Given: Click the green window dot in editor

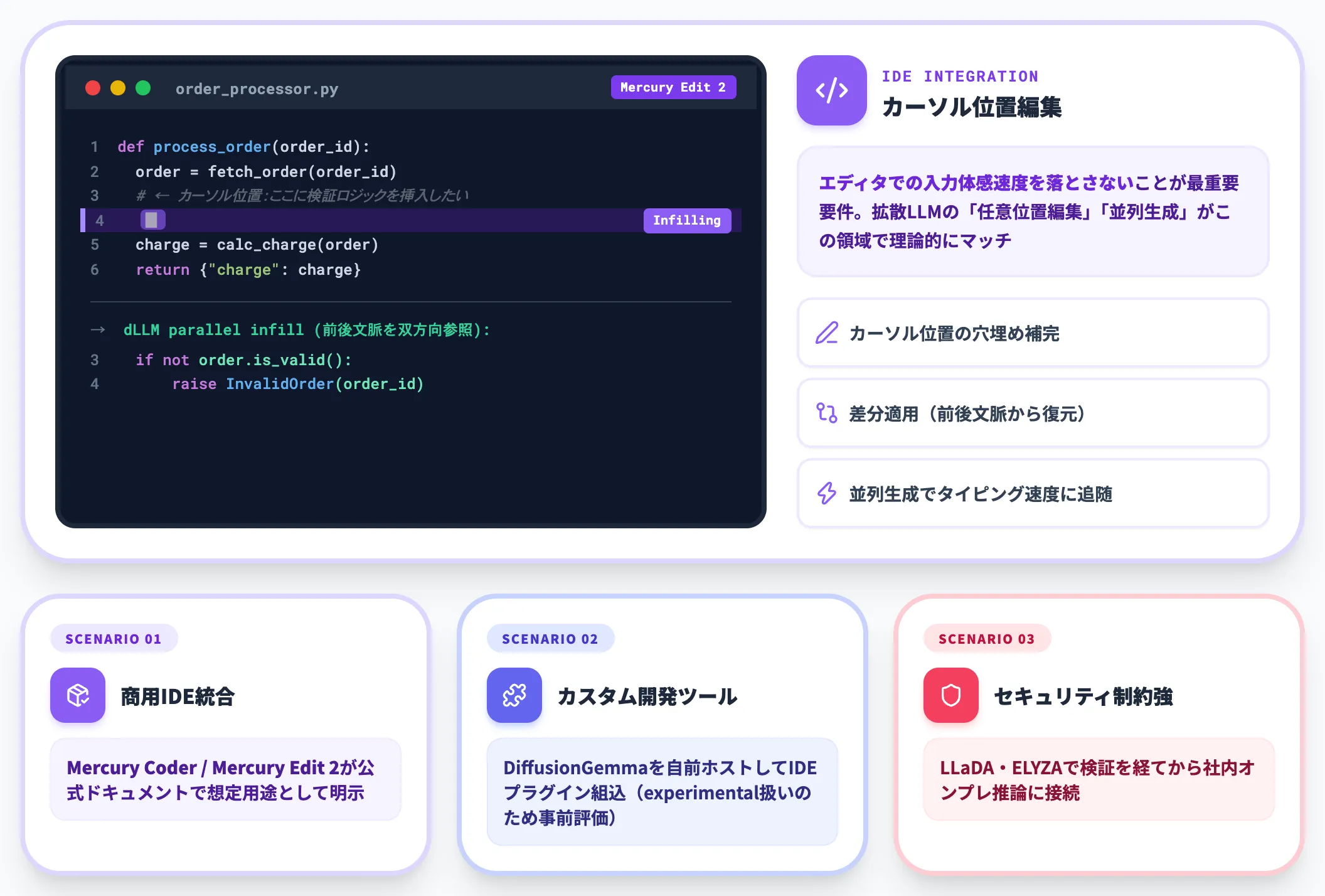Looking at the screenshot, I should coord(143,88).
